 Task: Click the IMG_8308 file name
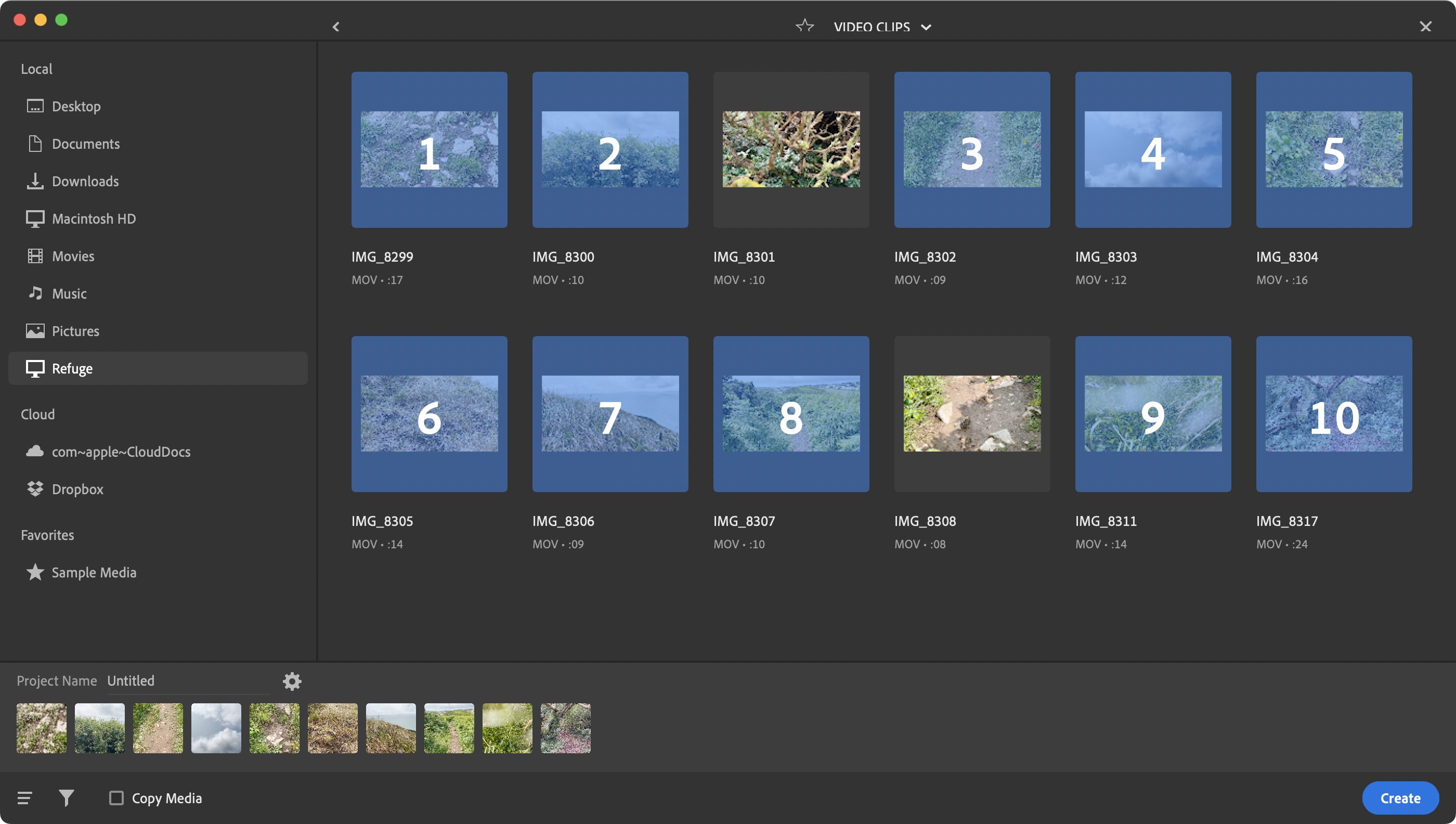pyautogui.click(x=925, y=521)
